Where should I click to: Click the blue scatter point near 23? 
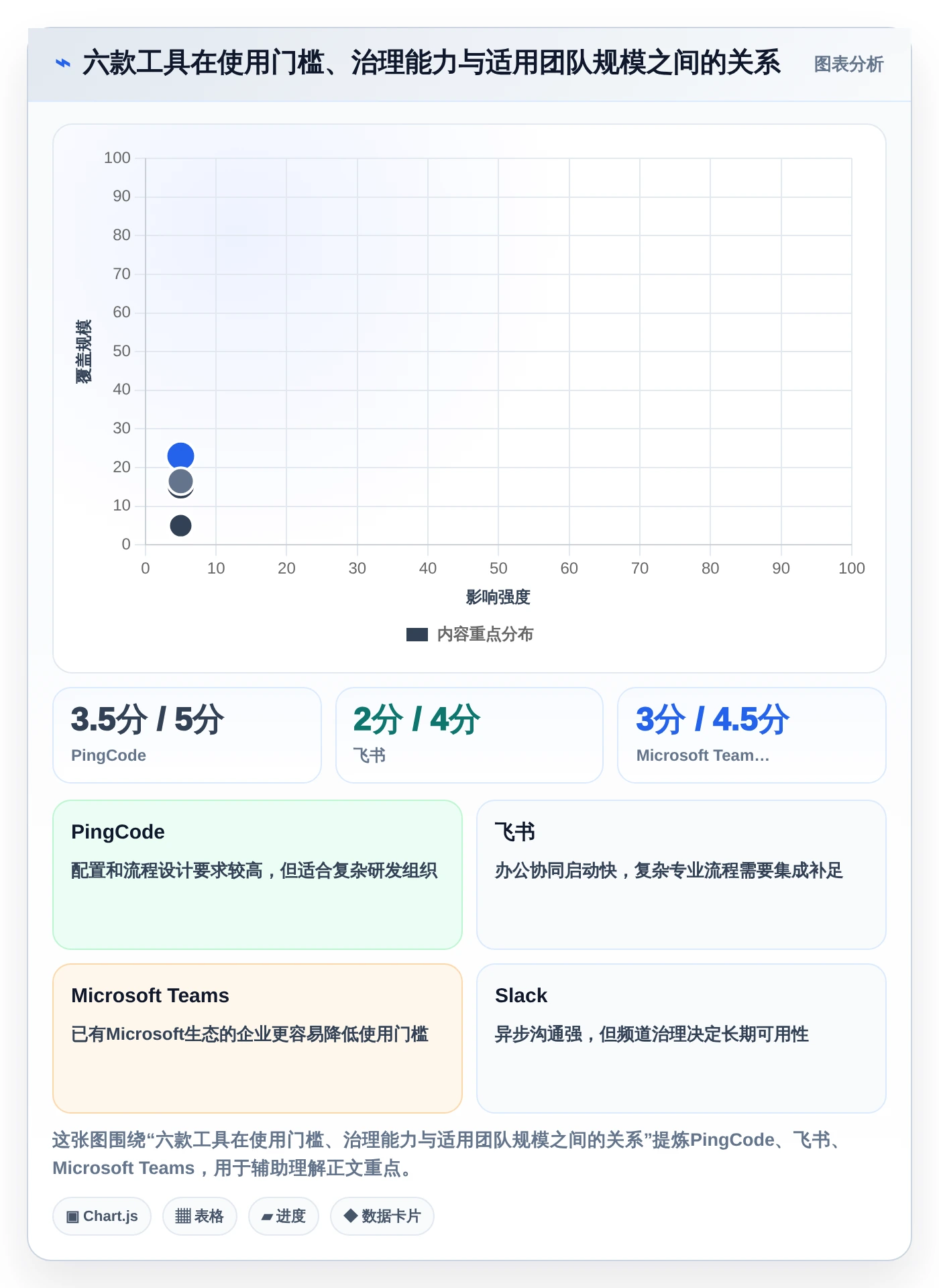click(180, 456)
